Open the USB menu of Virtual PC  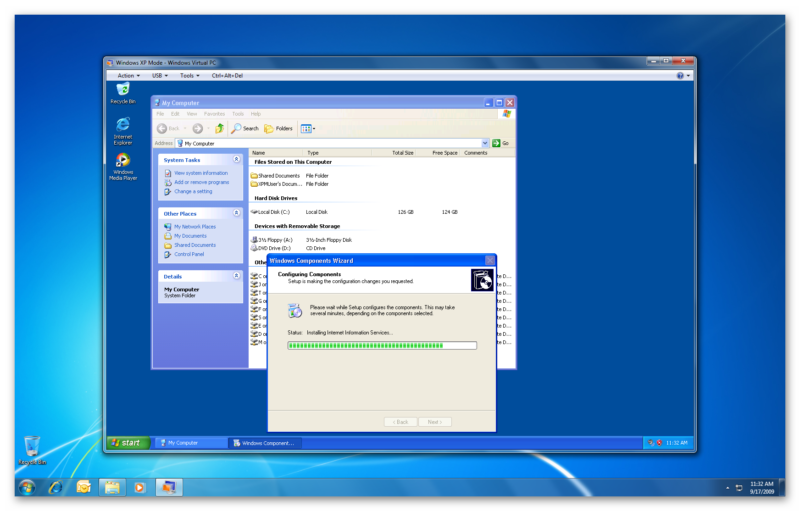(x=160, y=75)
